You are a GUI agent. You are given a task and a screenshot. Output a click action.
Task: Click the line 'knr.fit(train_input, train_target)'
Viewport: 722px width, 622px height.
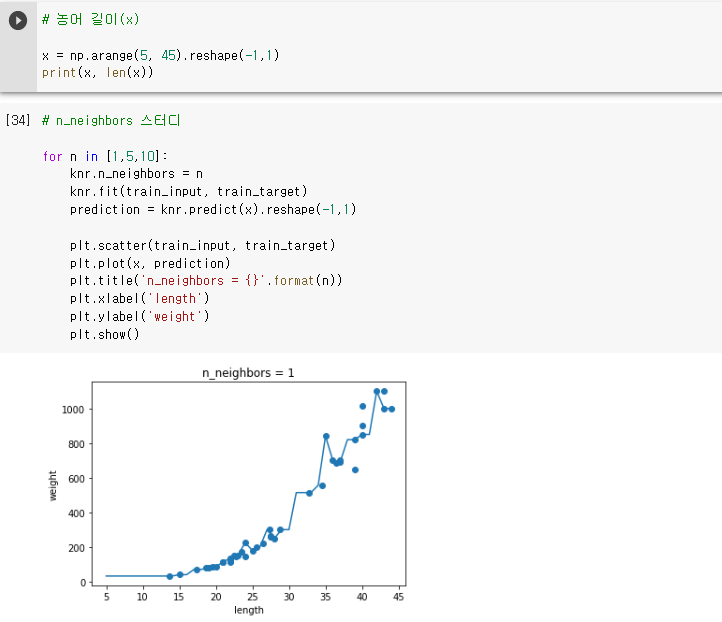click(x=188, y=192)
